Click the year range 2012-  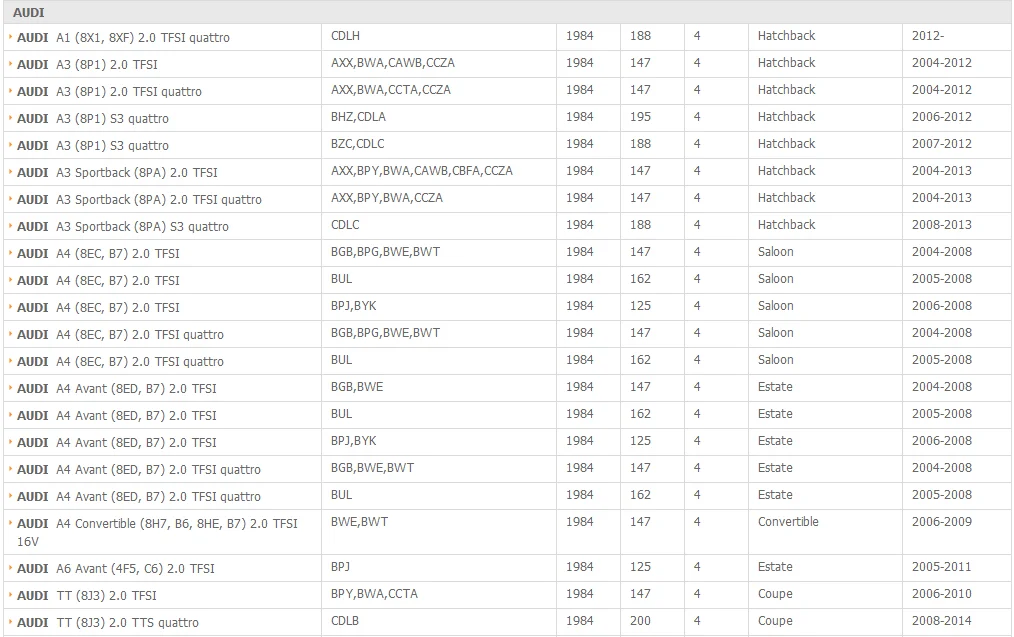[x=928, y=36]
